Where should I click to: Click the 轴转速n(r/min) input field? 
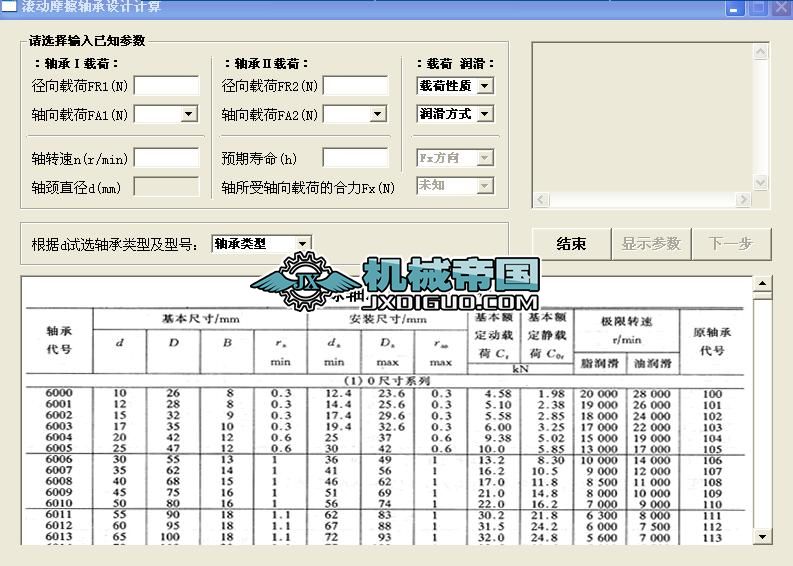tap(166, 158)
